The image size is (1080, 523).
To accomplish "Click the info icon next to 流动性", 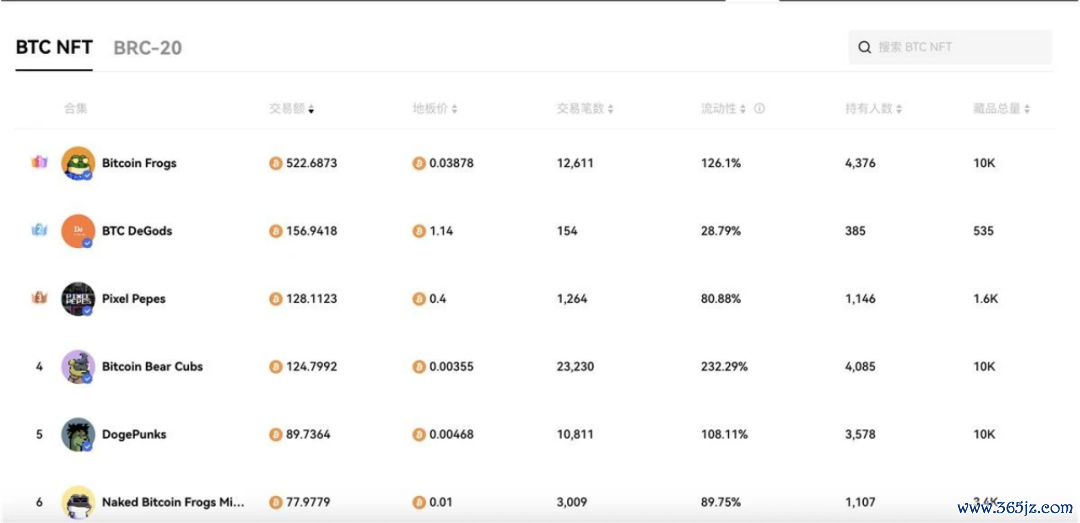I will [x=759, y=109].
